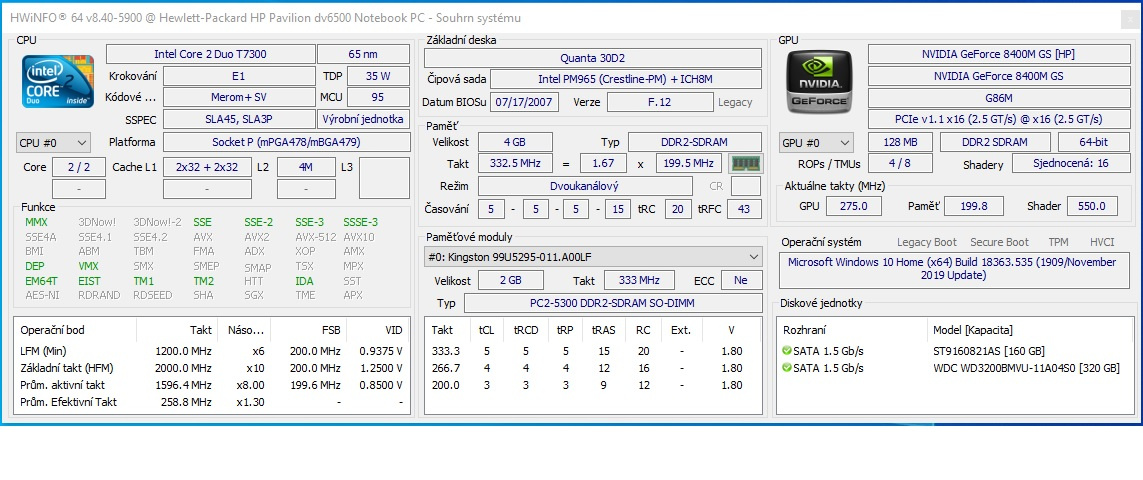Click the Výrobní jednotka button
1143x480 pixels.
tap(364, 120)
